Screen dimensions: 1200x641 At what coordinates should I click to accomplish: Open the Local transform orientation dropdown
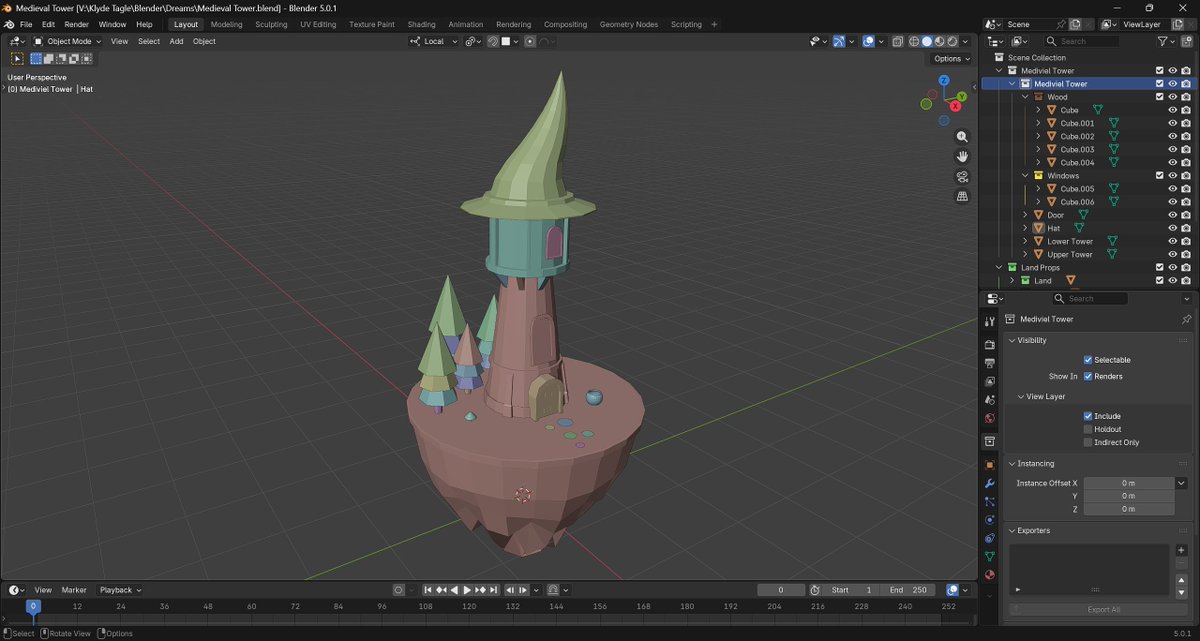[x=434, y=41]
